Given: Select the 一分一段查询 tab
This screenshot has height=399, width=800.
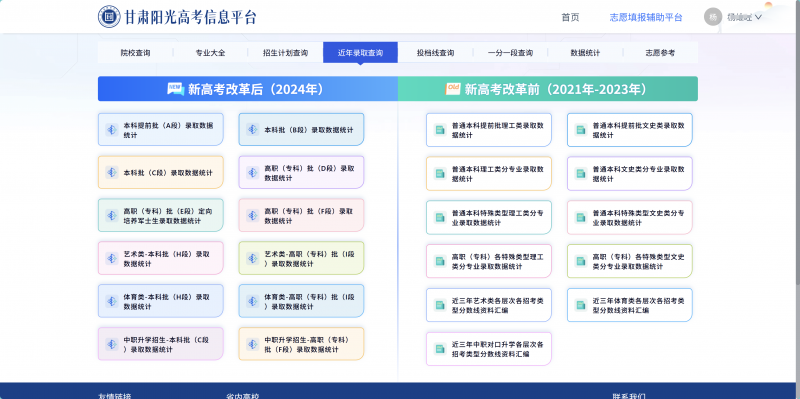Looking at the screenshot, I should (x=510, y=53).
